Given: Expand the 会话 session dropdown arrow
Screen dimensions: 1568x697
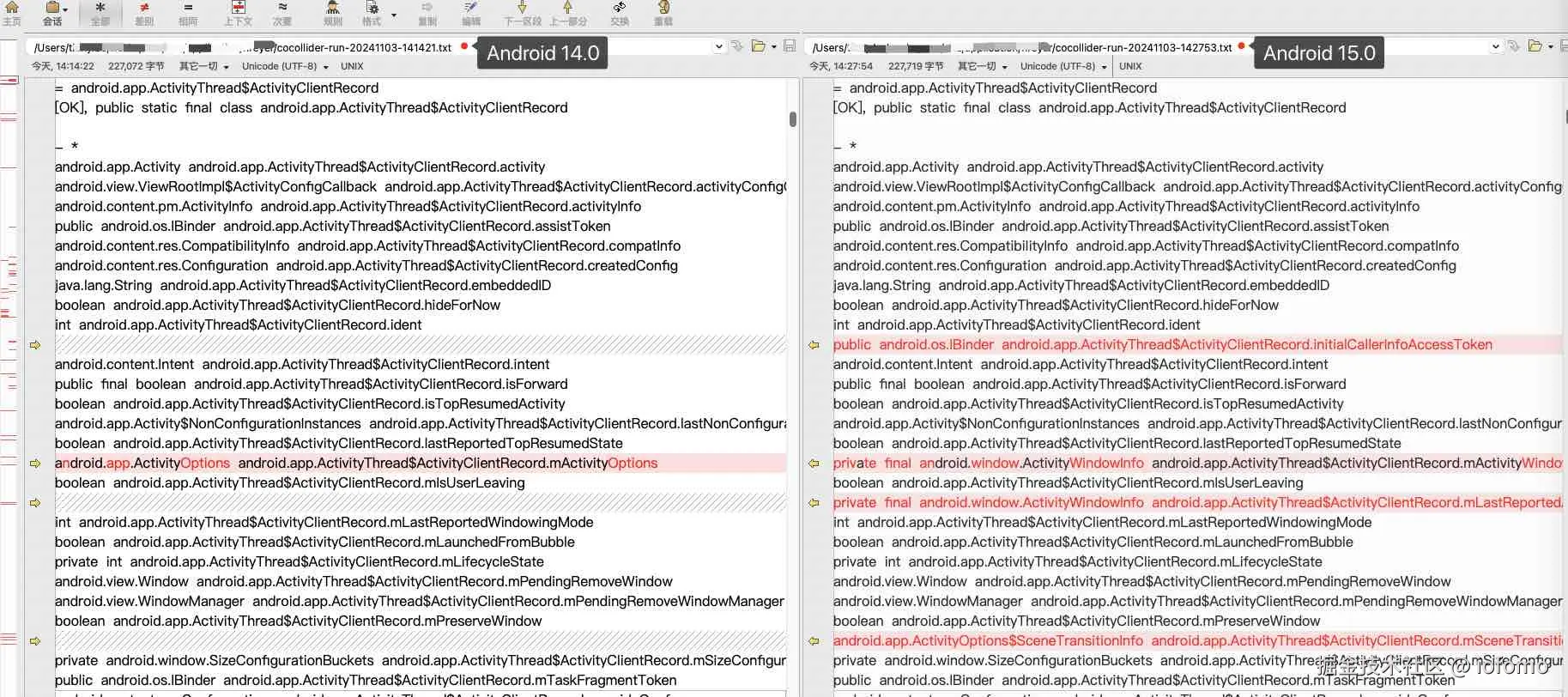Looking at the screenshot, I should coord(64,9).
